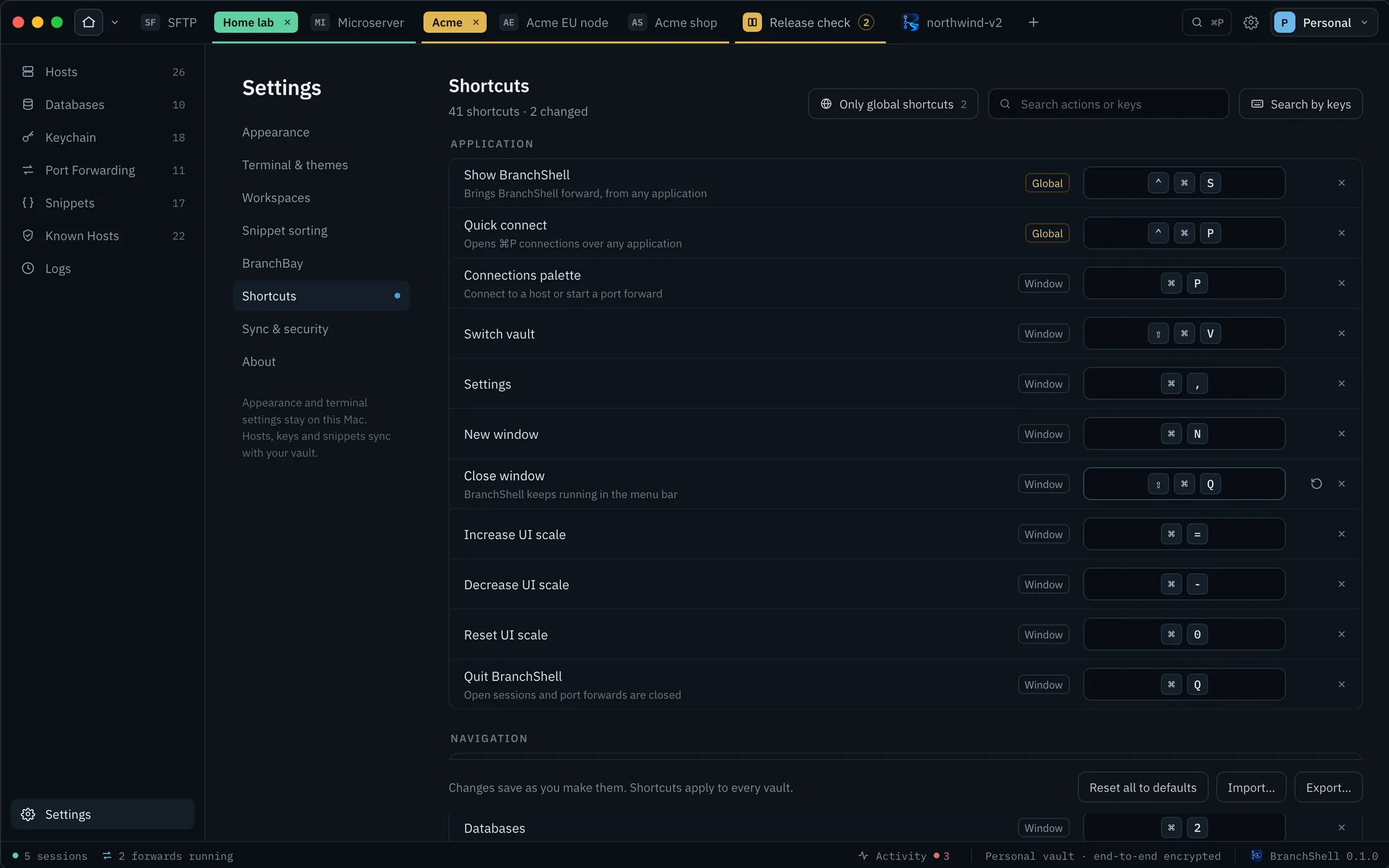Open Appearance settings page
Viewport: 1389px width, 868px height.
click(321, 132)
